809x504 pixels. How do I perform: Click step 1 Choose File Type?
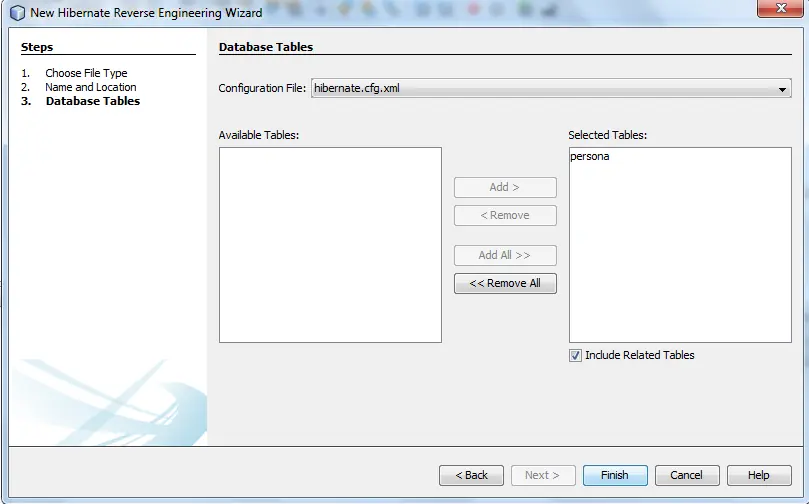pos(86,73)
